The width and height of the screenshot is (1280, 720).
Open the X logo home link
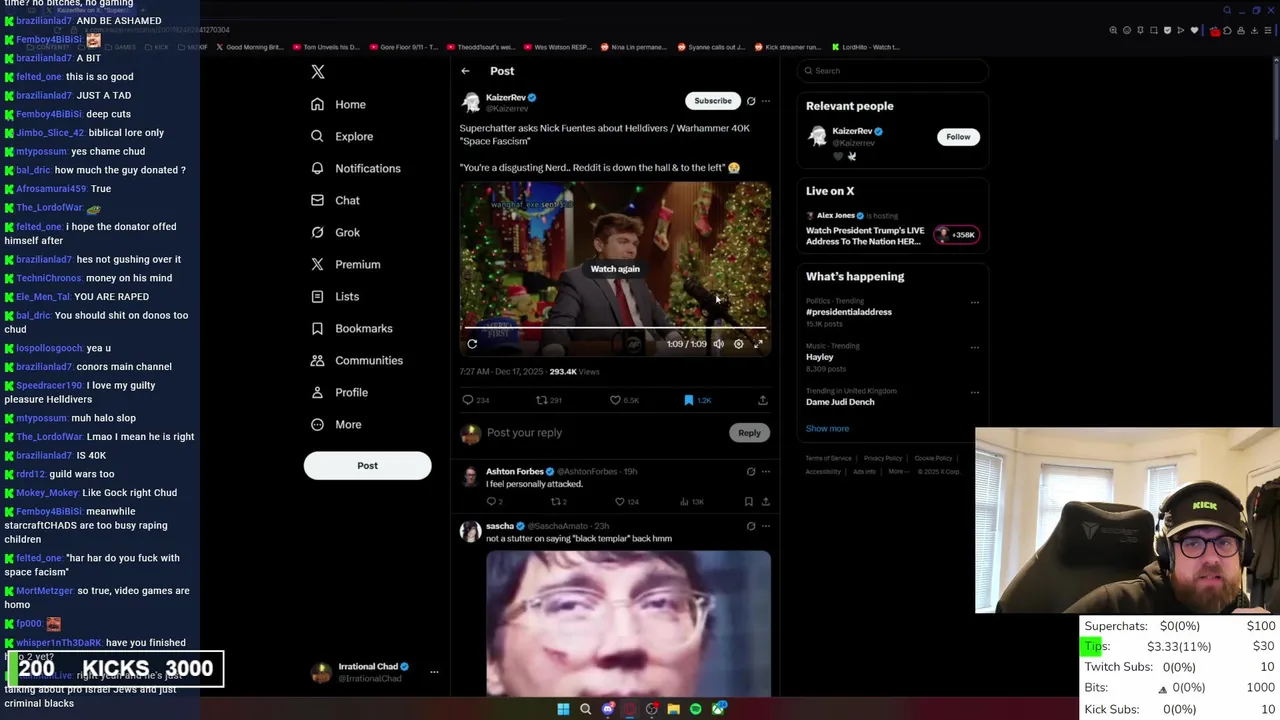pos(318,72)
